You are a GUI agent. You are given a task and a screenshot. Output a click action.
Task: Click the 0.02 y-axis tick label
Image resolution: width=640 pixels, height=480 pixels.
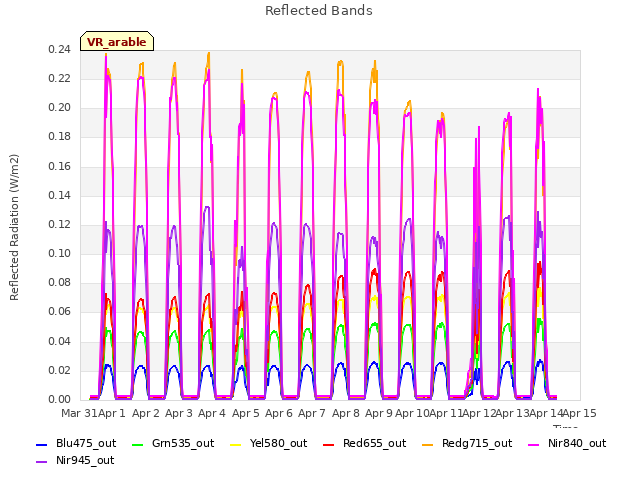pos(59,370)
